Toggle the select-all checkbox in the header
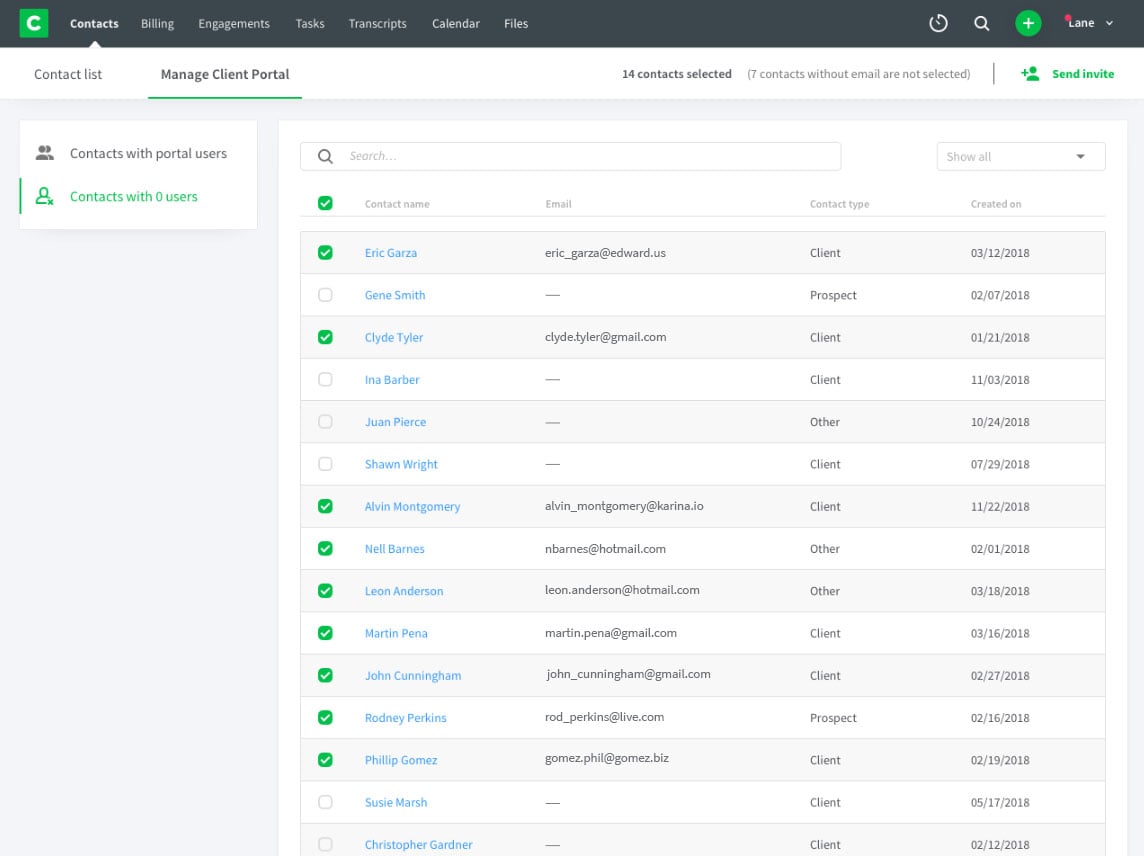Screen dimensions: 1144x856 (325, 202)
